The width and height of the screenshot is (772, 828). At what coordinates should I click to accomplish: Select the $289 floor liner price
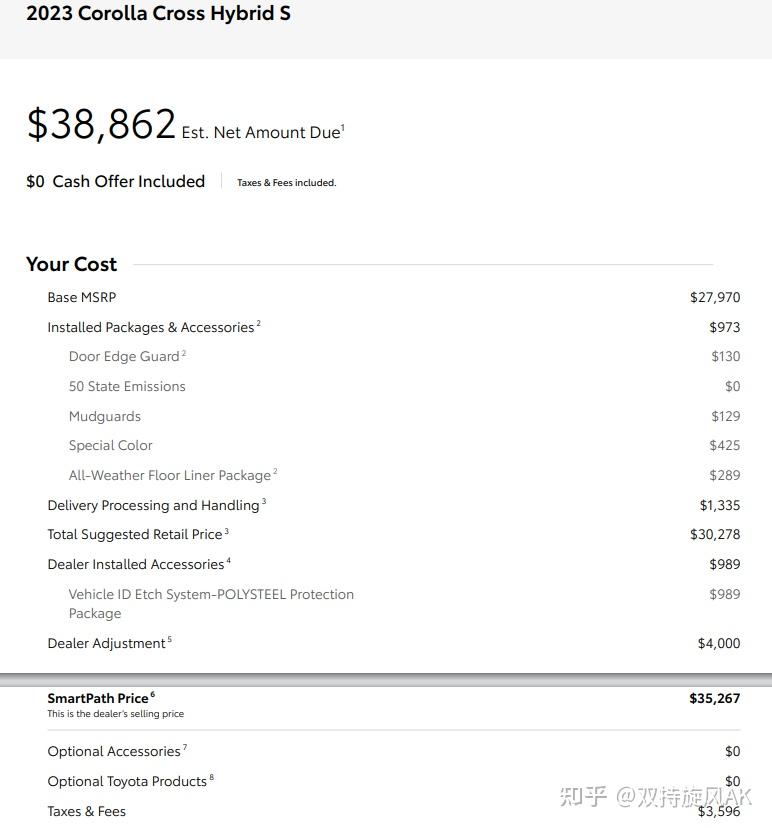pos(724,475)
